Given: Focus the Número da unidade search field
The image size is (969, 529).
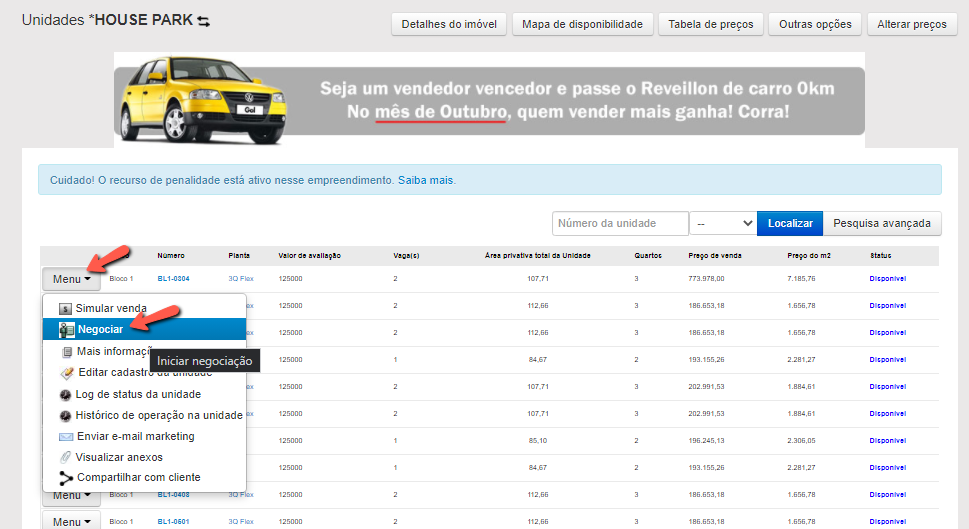Looking at the screenshot, I should click(x=620, y=224).
